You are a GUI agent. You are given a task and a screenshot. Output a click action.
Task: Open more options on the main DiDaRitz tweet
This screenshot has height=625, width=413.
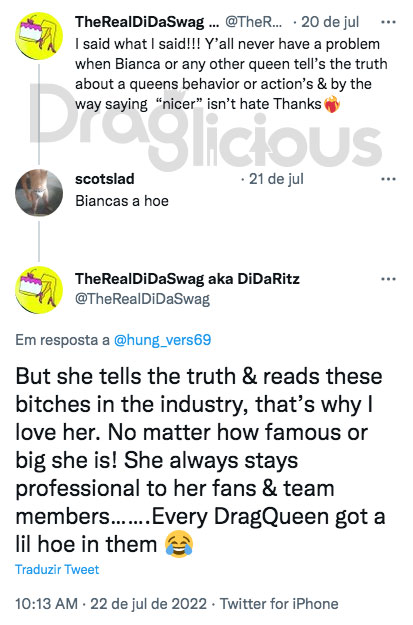pos(388,279)
